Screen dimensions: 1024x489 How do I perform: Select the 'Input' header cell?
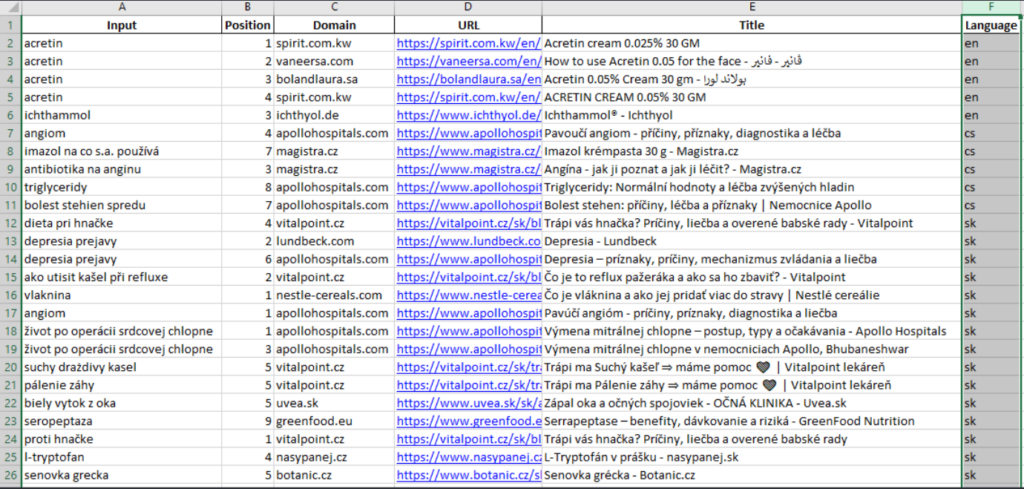(122, 25)
